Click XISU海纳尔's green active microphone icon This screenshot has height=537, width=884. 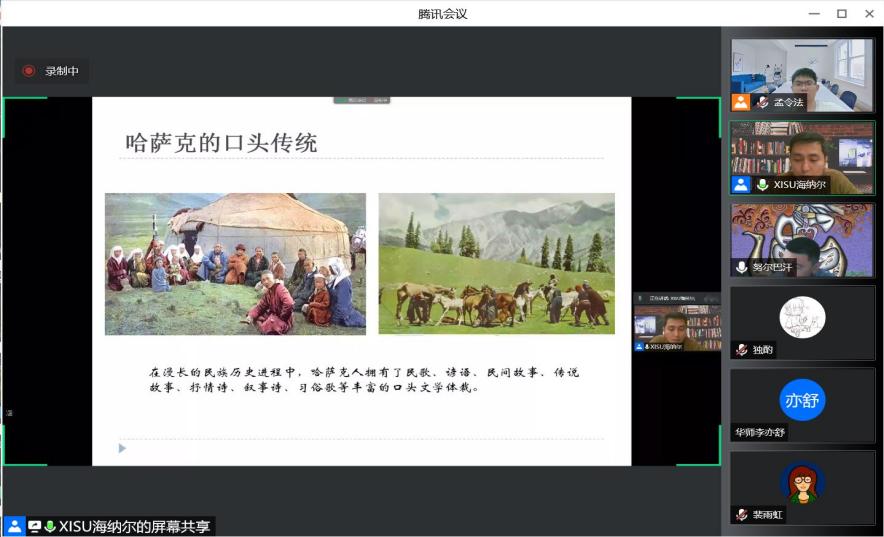tap(762, 184)
